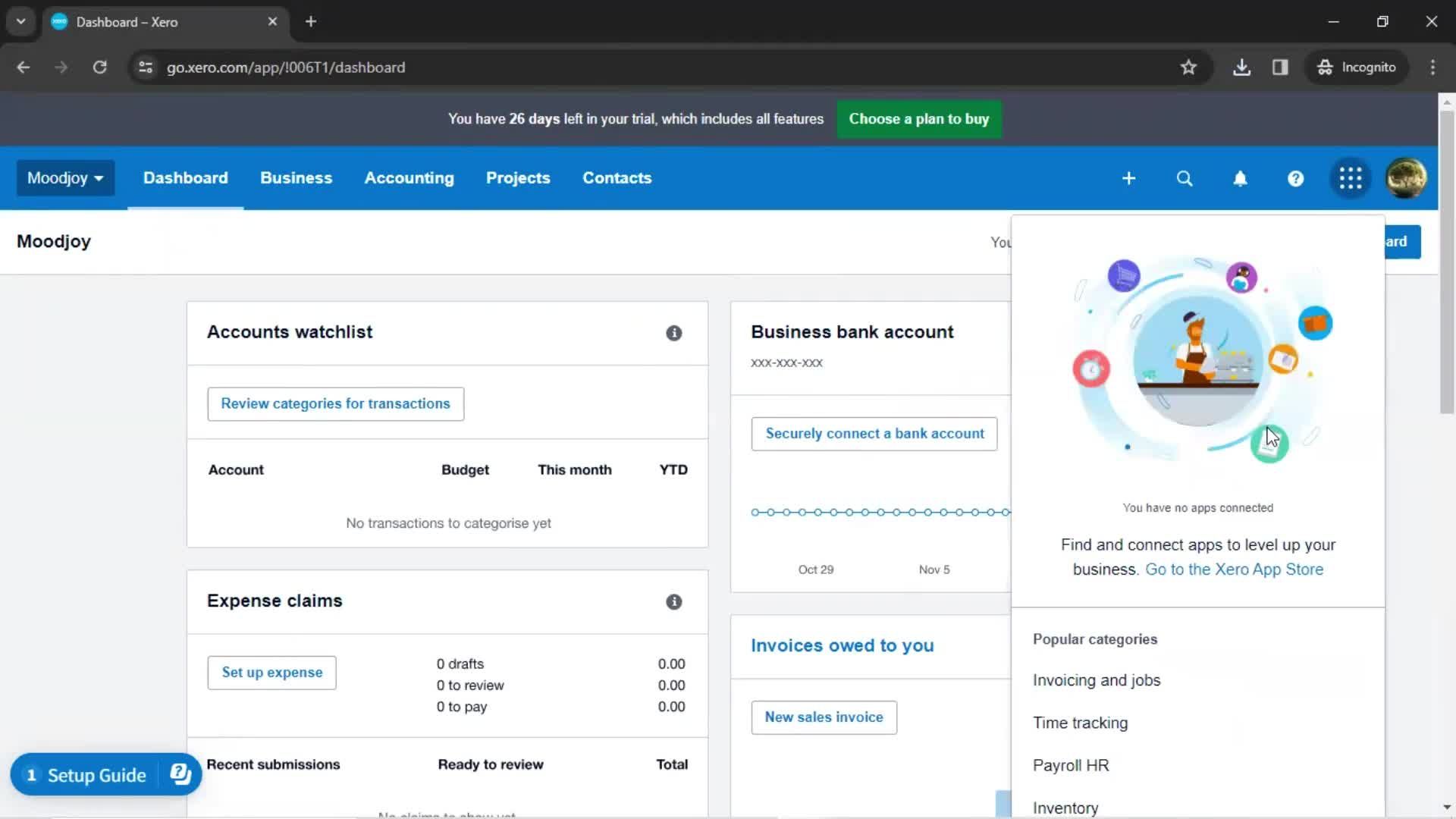
Task: Open the Setup Guide chat icon
Action: [180, 774]
